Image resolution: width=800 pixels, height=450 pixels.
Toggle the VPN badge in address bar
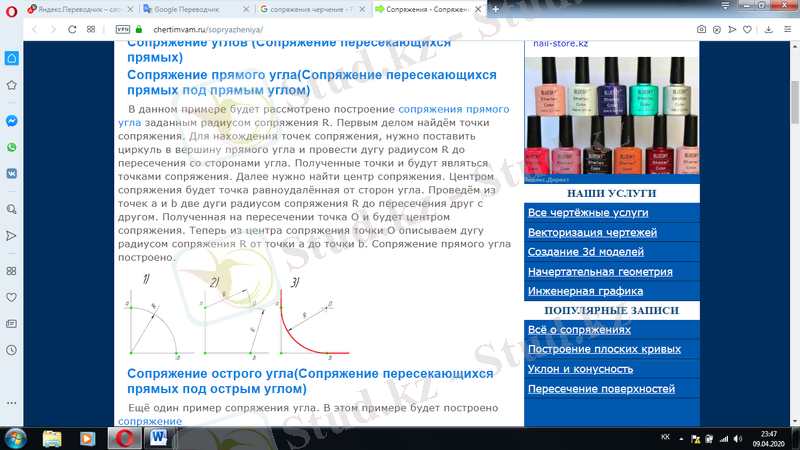point(123,30)
